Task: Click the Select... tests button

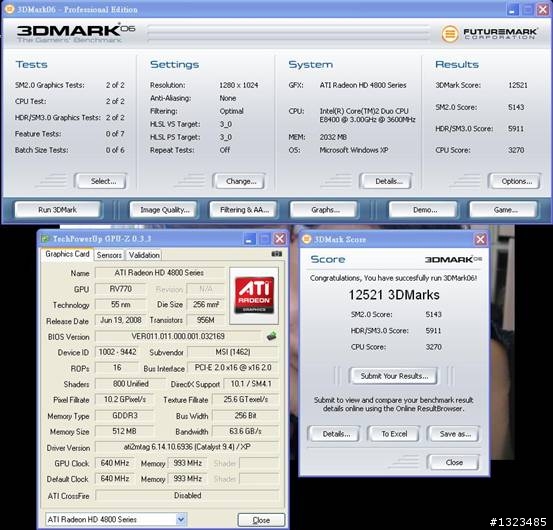Action: (101, 181)
